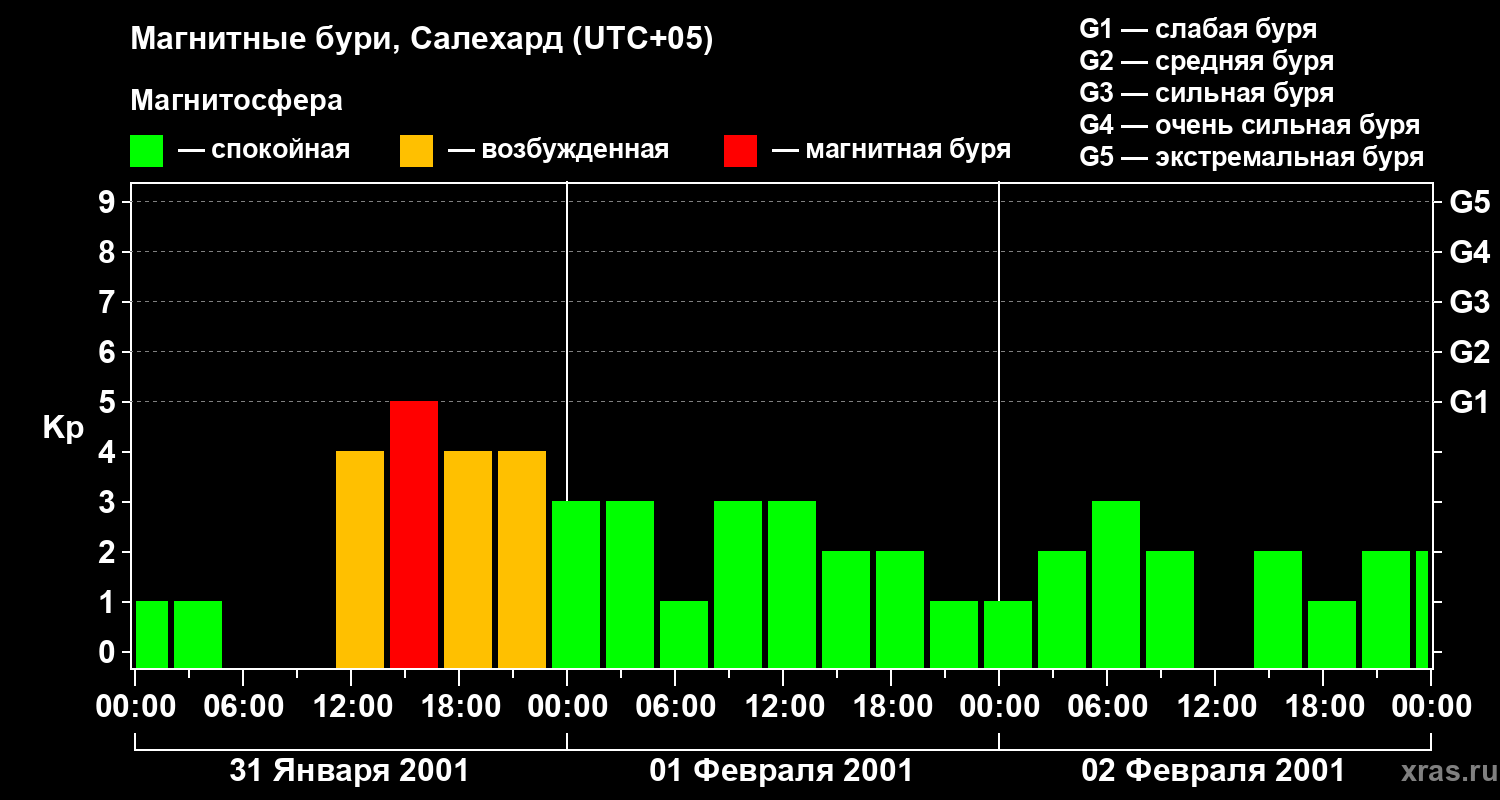Click the '06:00' time label under 01 February
The width and height of the screenshot is (1500, 800).
tap(675, 707)
